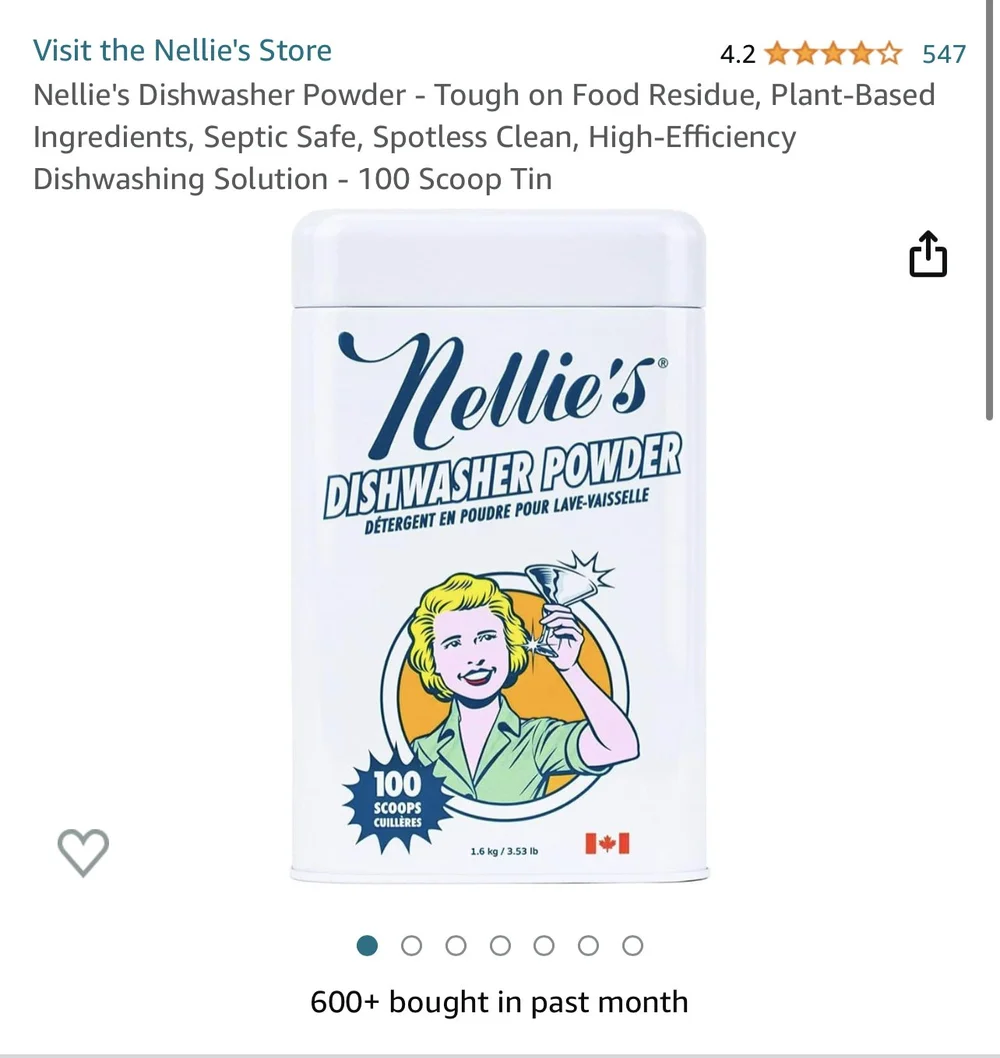Select the second image carousel dot
Image resolution: width=1000 pixels, height=1058 pixels.
pyautogui.click(x=412, y=945)
